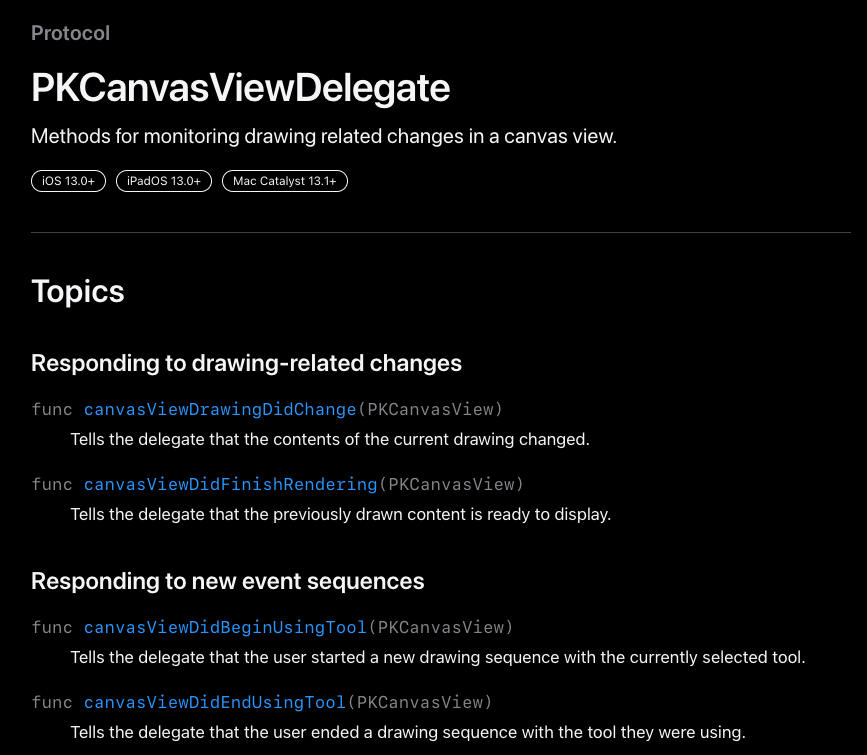
Task: Click the Topics section heading
Action: coord(78,292)
